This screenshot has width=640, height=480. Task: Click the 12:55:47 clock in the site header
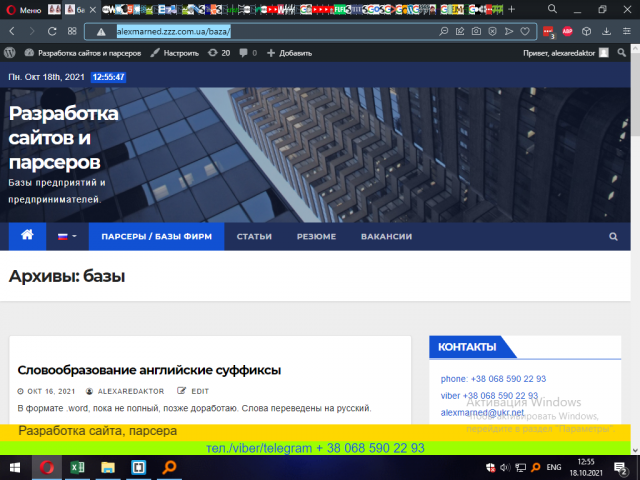pos(109,77)
